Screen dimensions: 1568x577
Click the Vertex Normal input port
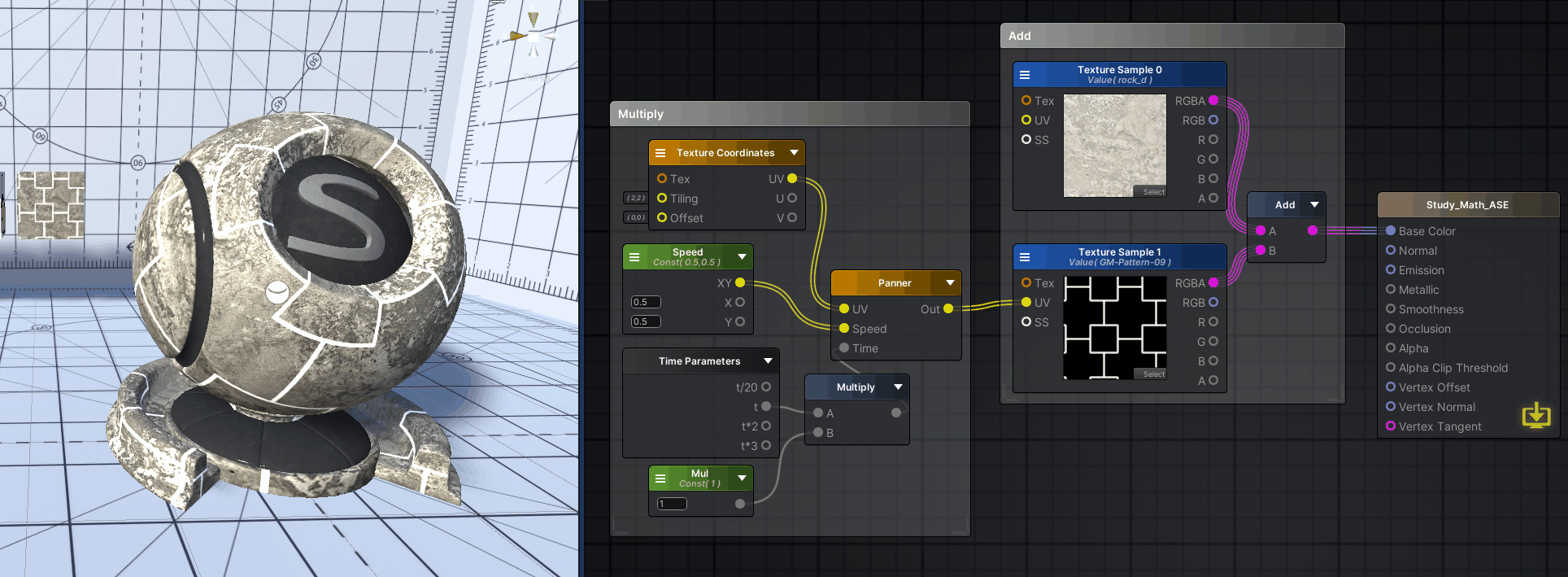pos(1391,407)
